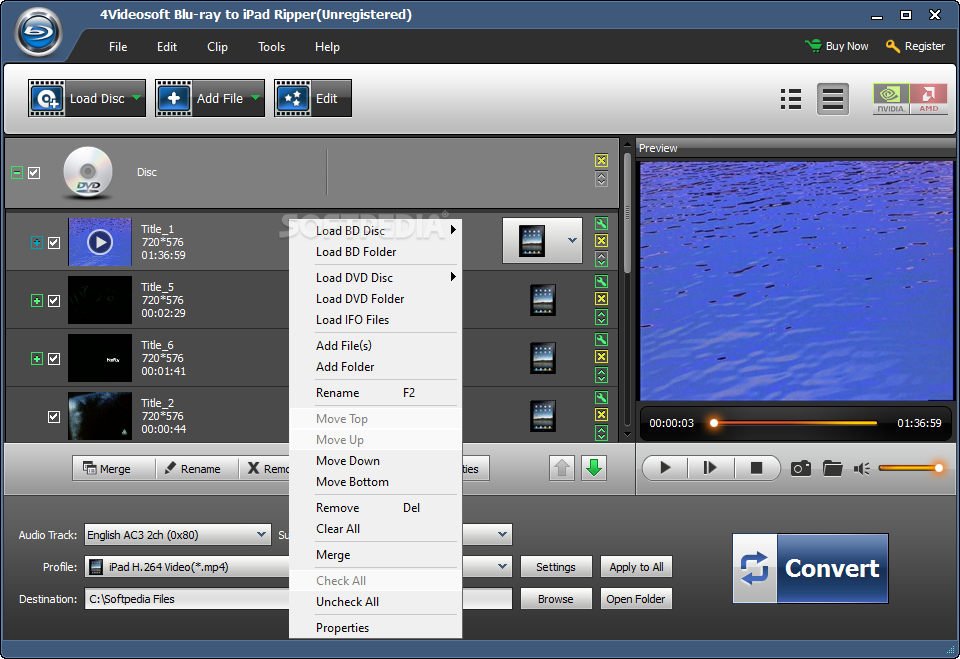The width and height of the screenshot is (960, 659).
Task: Open Title_1 iPad profile dropdown
Action: [572, 240]
